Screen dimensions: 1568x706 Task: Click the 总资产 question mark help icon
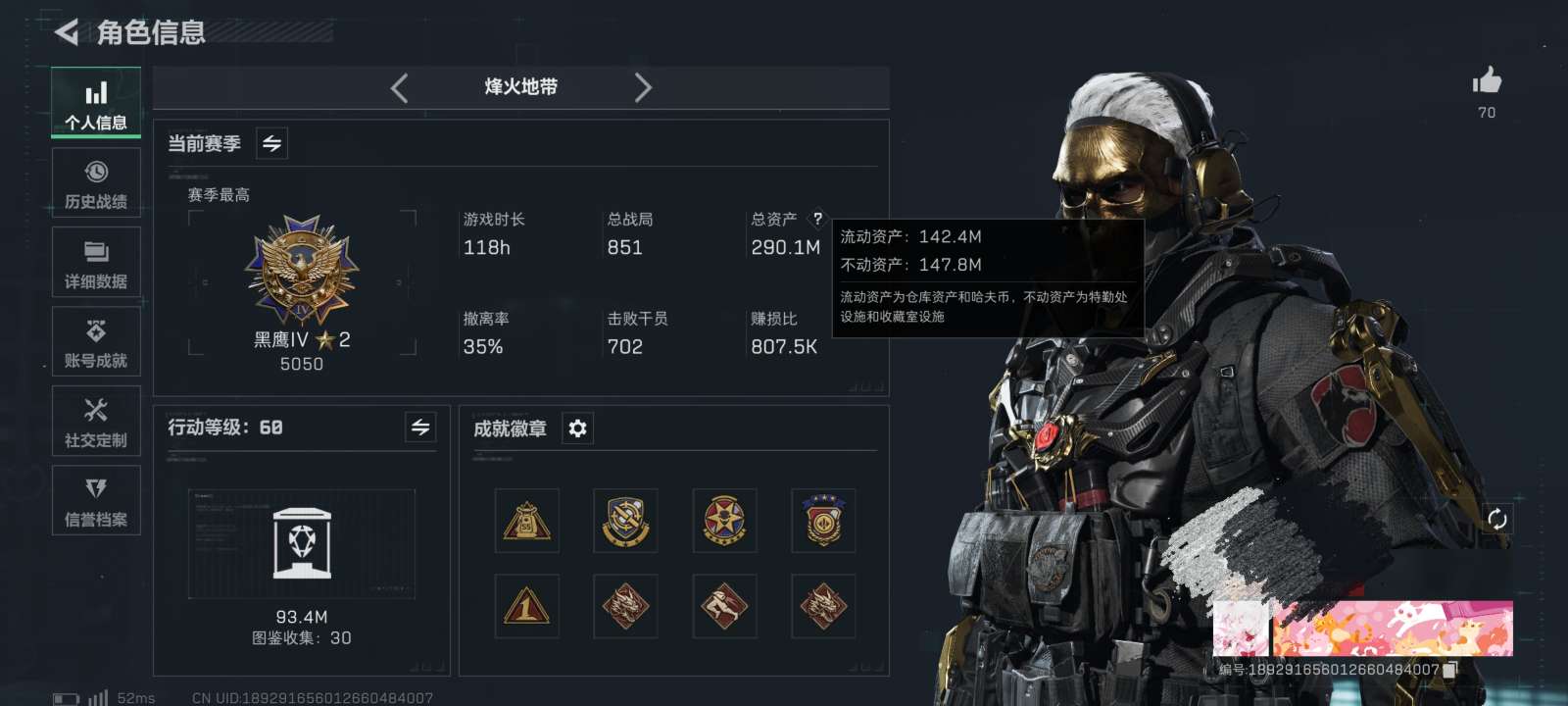click(x=817, y=219)
